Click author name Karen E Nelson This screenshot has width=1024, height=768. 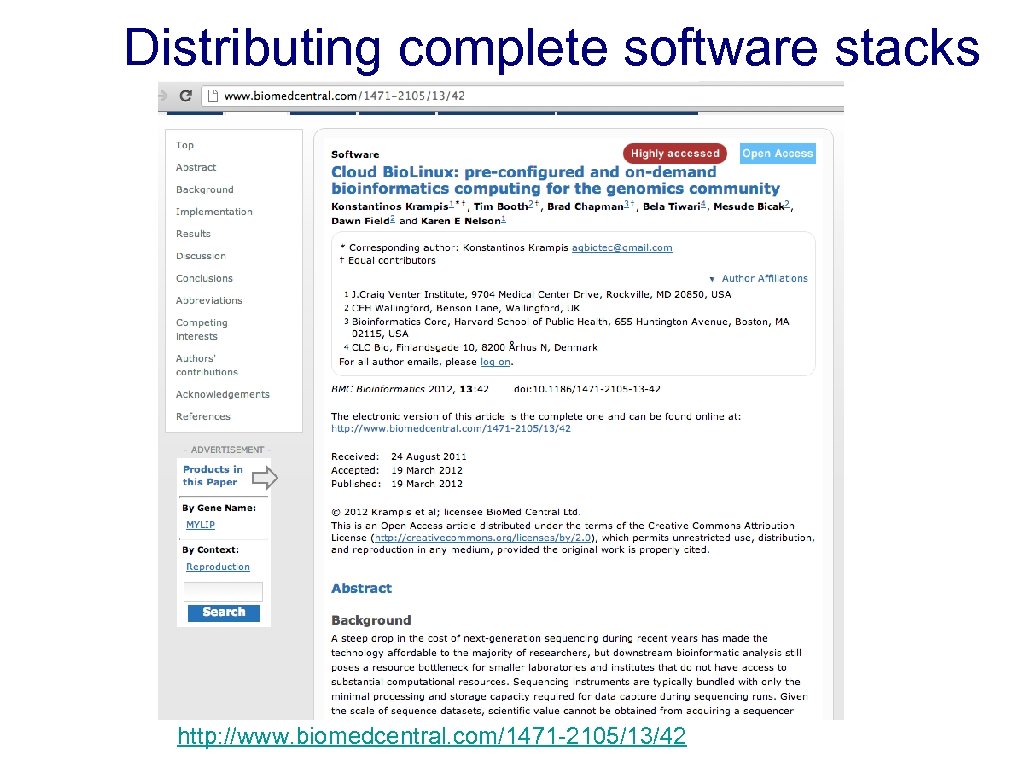pyautogui.click(x=461, y=221)
